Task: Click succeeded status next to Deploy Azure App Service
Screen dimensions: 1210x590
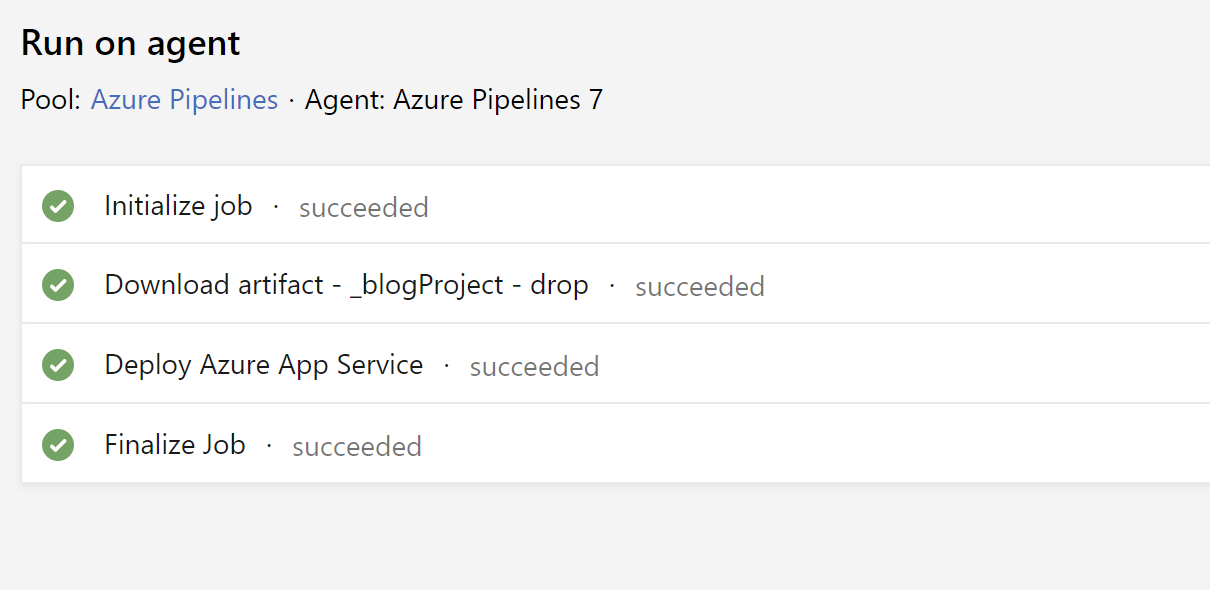Action: click(534, 367)
